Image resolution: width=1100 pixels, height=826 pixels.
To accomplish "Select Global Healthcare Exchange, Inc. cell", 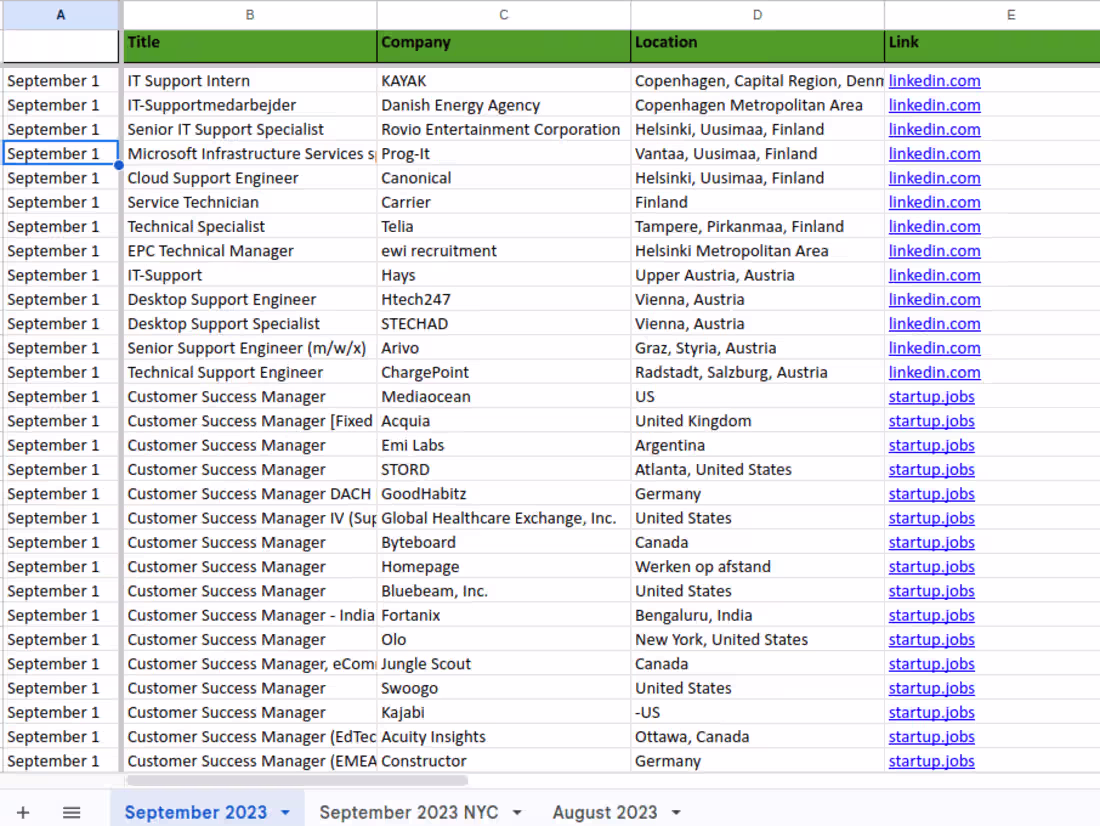I will (504, 519).
